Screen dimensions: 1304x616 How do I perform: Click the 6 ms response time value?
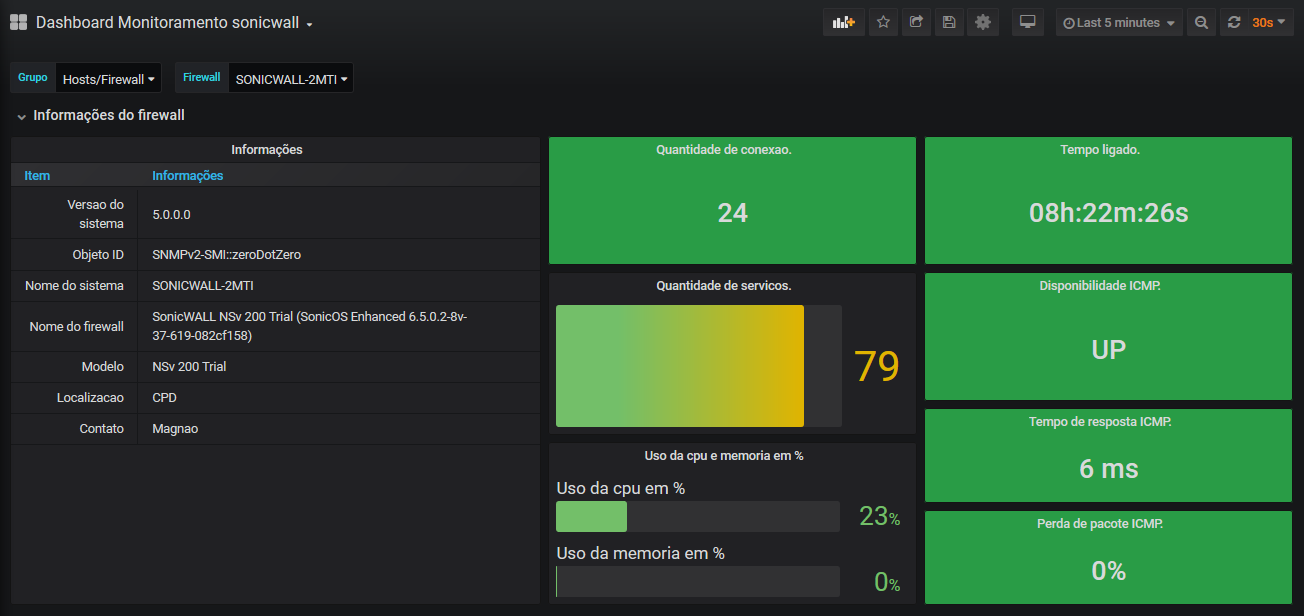1109,468
